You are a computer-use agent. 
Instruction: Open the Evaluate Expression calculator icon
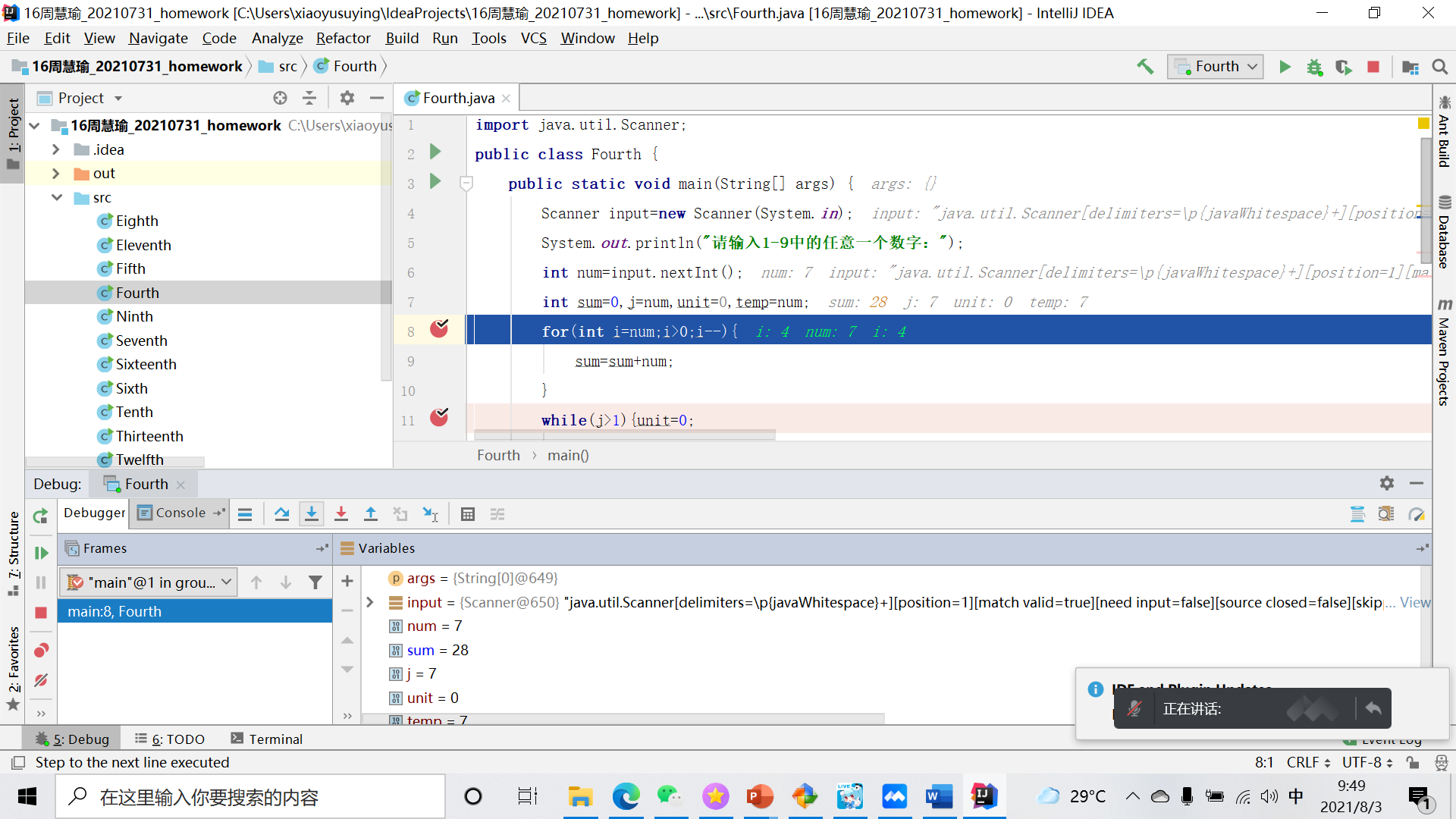[x=468, y=514]
